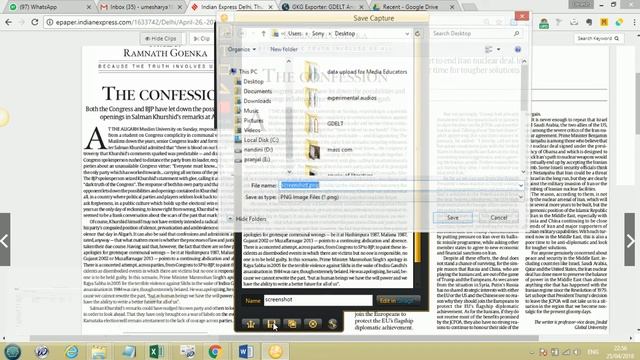Select Desktop in the navigation tree
Viewport: 640px width, 360px height.
253,82
